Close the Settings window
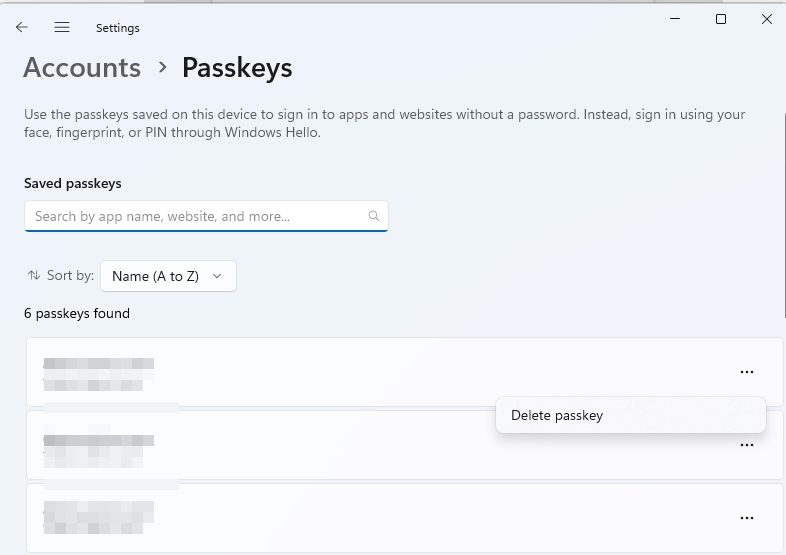 [x=767, y=19]
